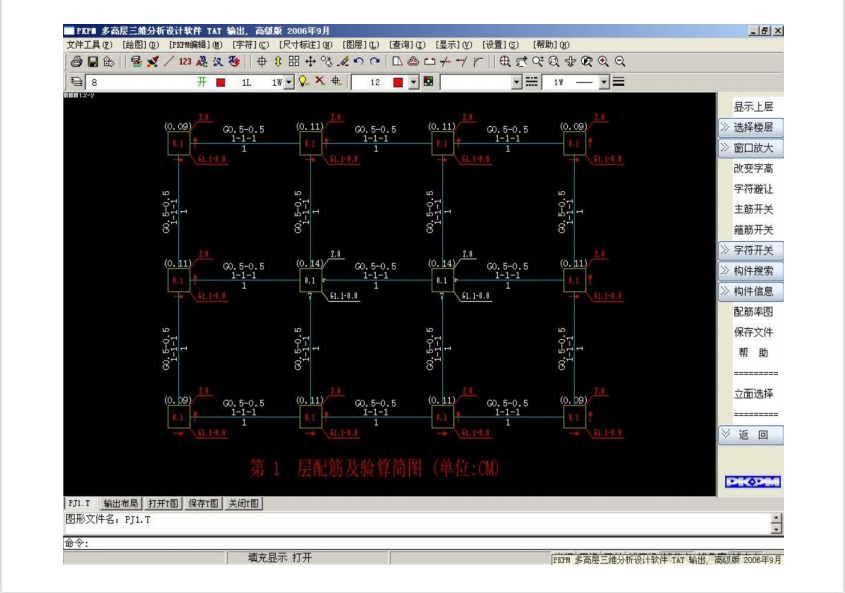This screenshot has height=593, width=845.
Task: Open the line type dropdown after 1W dash
Action: (x=604, y=82)
